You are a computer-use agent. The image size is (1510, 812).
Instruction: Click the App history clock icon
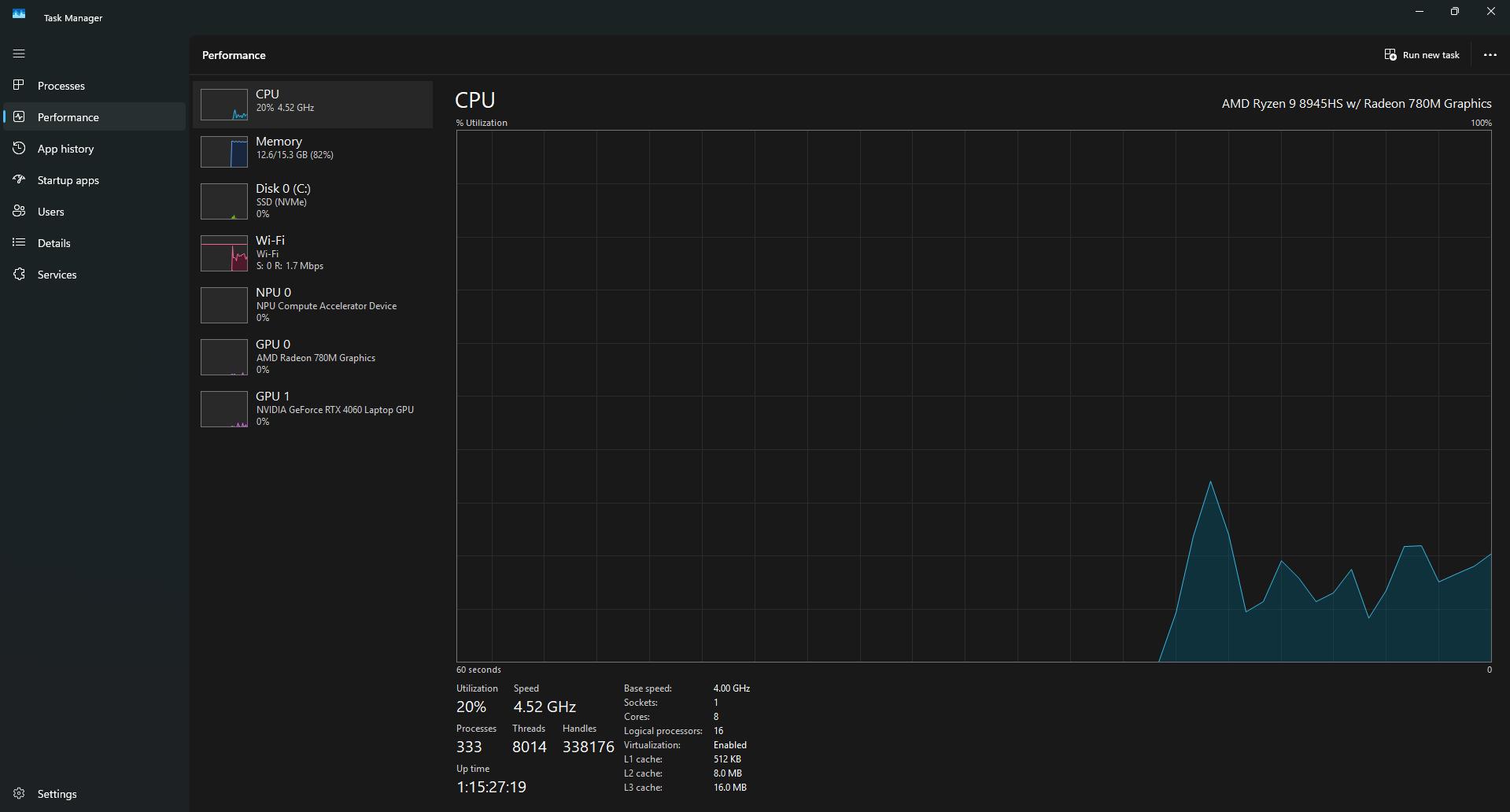(19, 148)
